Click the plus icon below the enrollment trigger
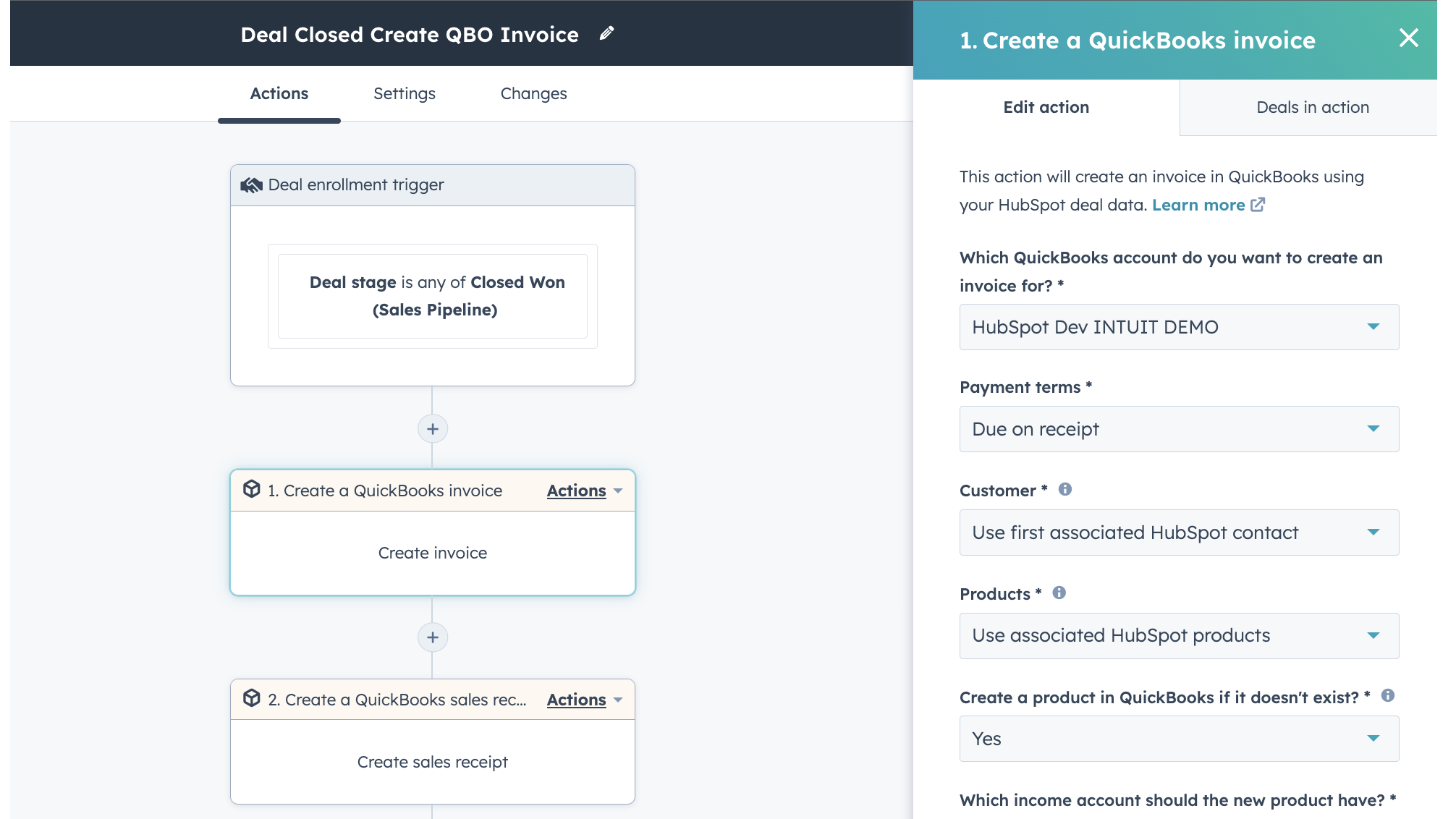 click(432, 428)
